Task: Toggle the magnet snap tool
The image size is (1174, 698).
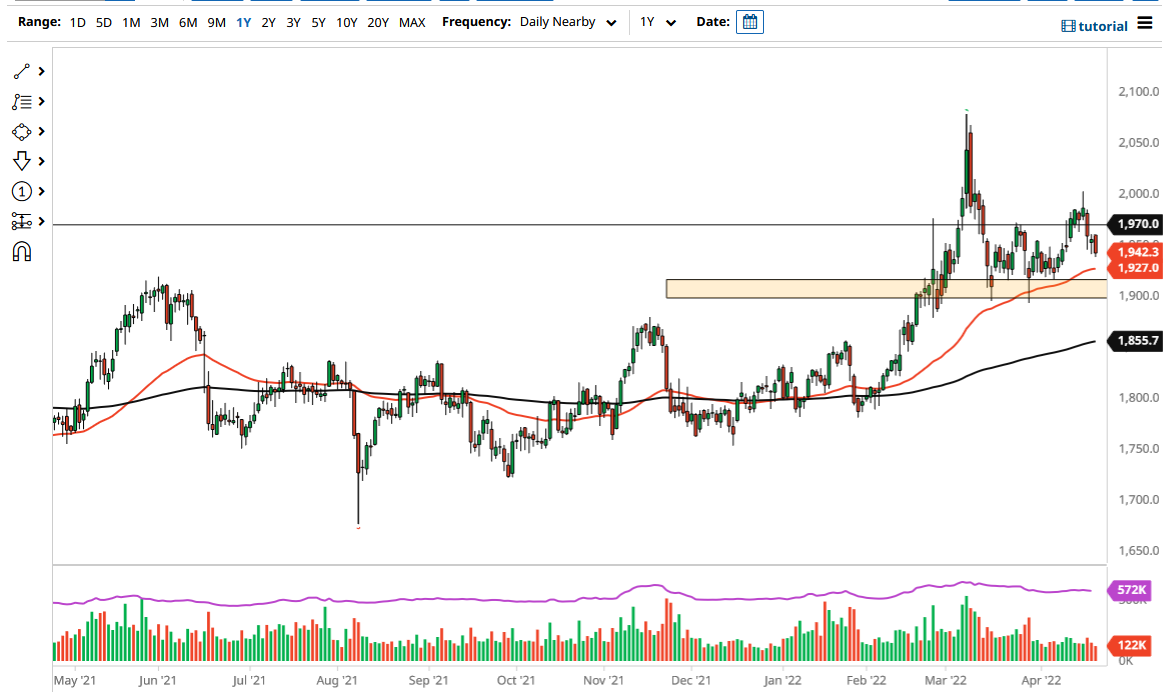Action: (20, 252)
